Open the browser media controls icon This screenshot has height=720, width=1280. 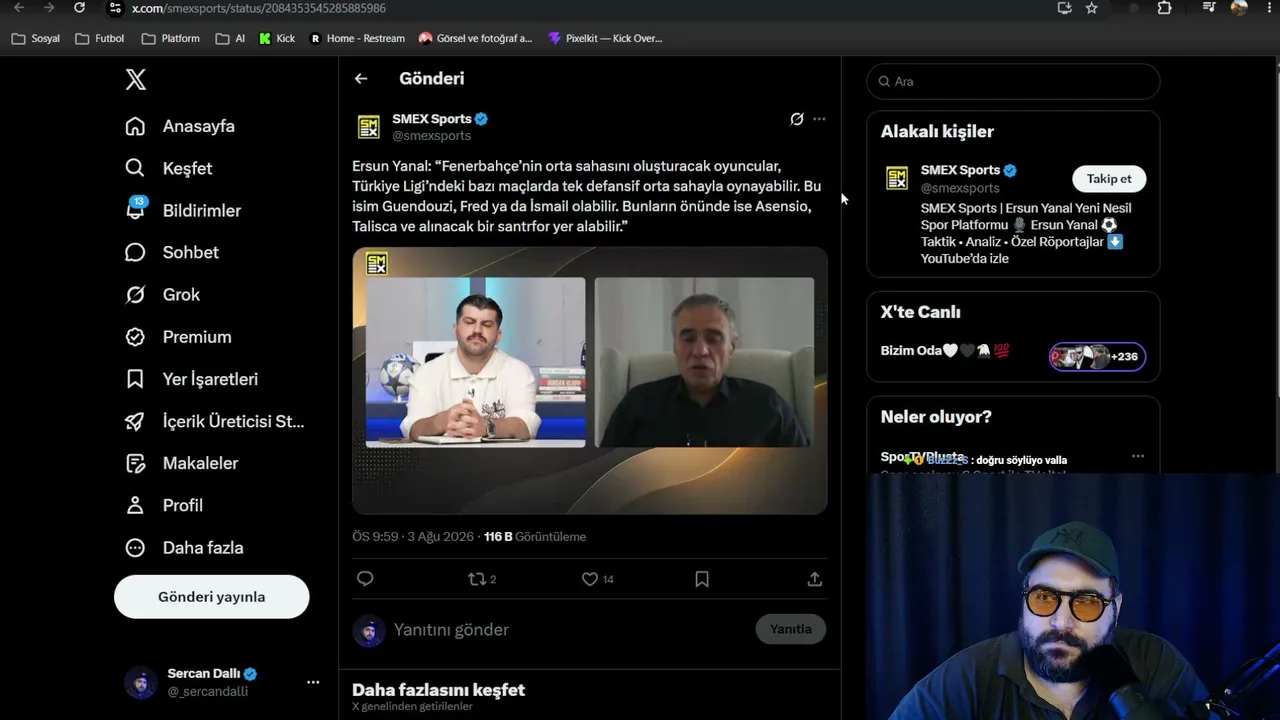pyautogui.click(x=1210, y=8)
